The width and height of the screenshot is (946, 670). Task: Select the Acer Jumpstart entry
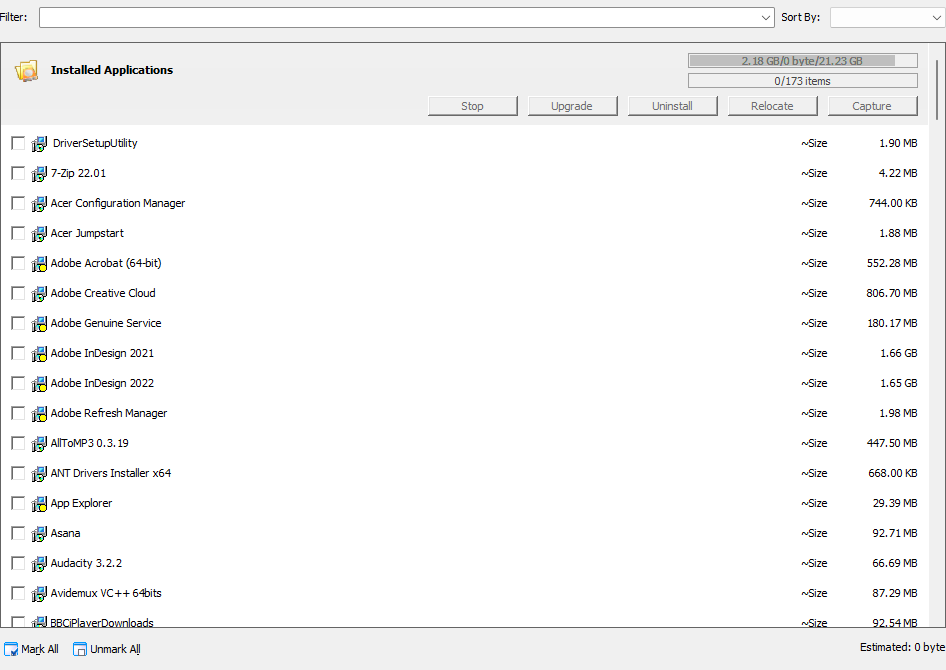87,232
